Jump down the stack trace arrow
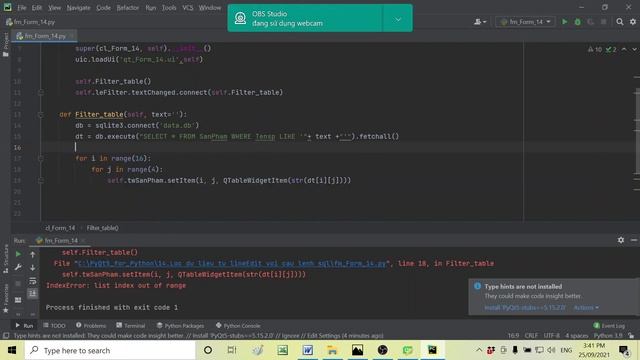 pyautogui.click(x=33, y=267)
